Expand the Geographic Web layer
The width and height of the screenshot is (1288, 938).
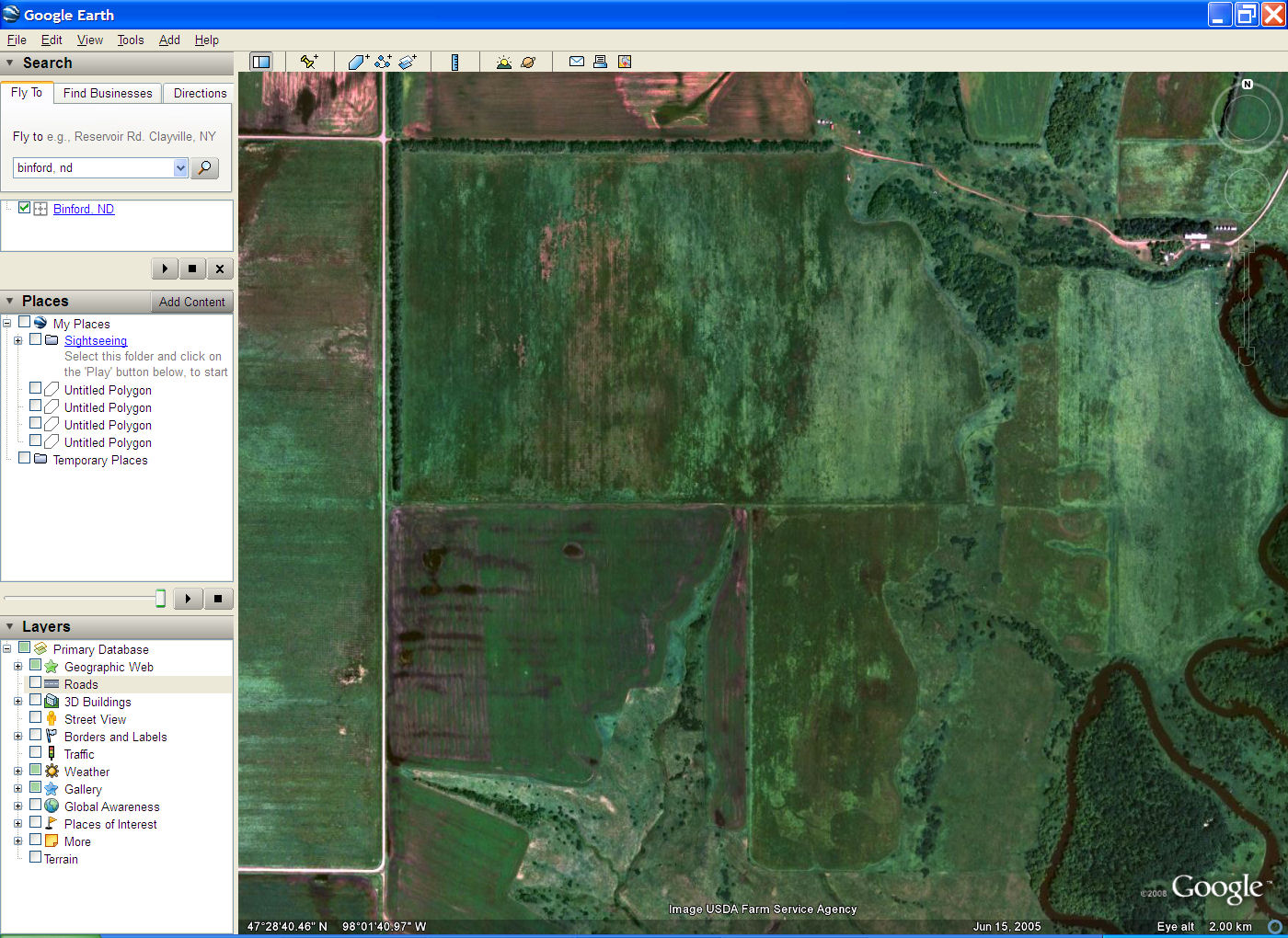point(17,667)
